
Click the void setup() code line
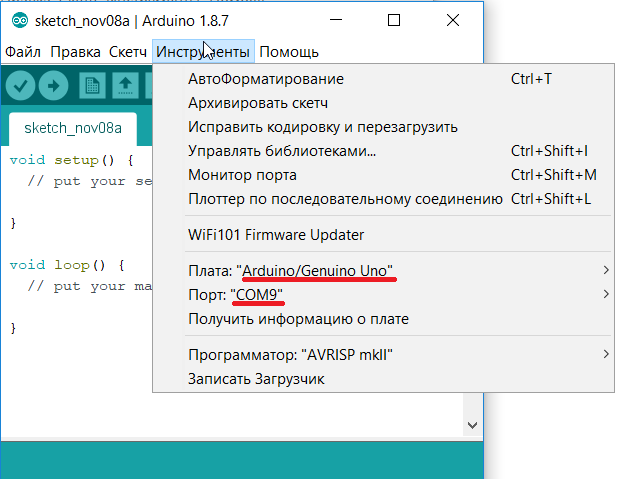coord(71,160)
